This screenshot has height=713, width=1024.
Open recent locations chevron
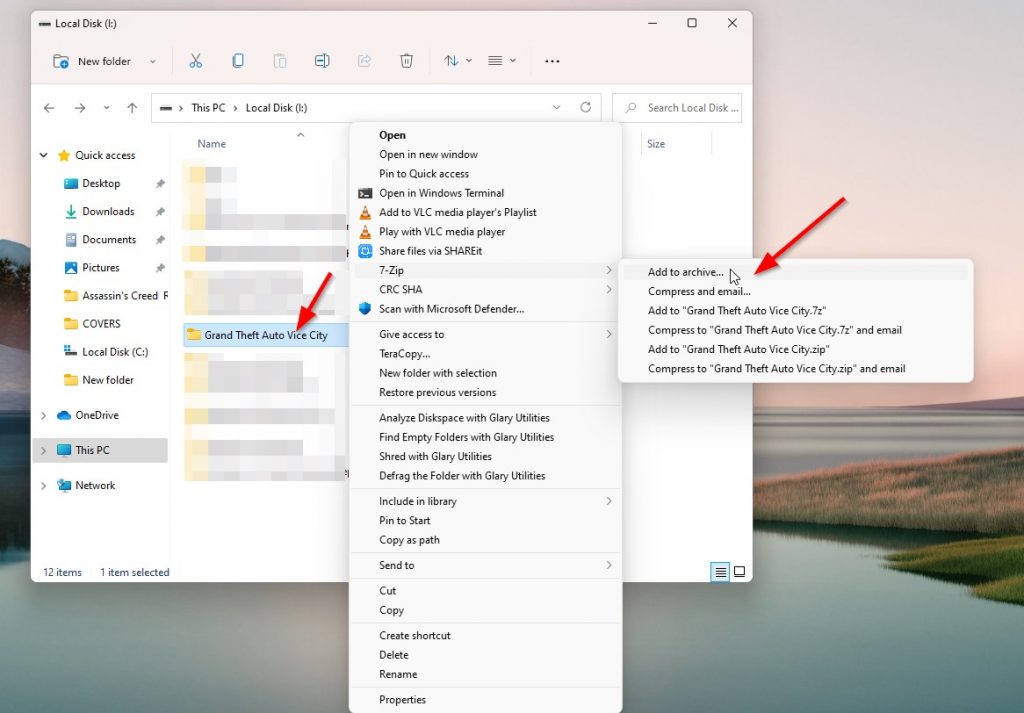tap(106, 108)
